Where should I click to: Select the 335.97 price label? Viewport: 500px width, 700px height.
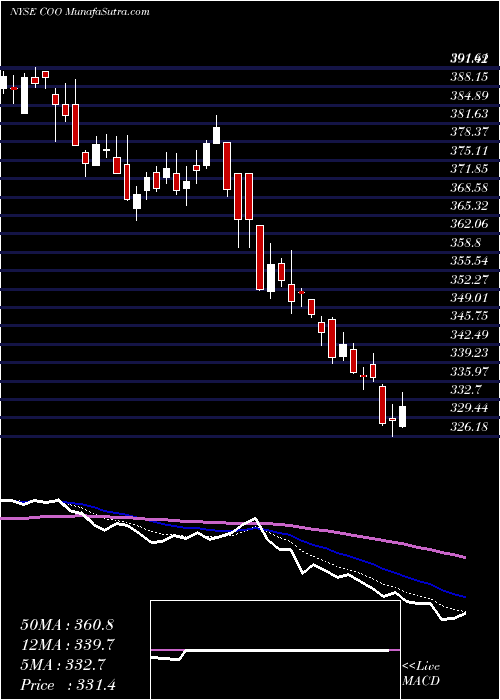pos(469,371)
